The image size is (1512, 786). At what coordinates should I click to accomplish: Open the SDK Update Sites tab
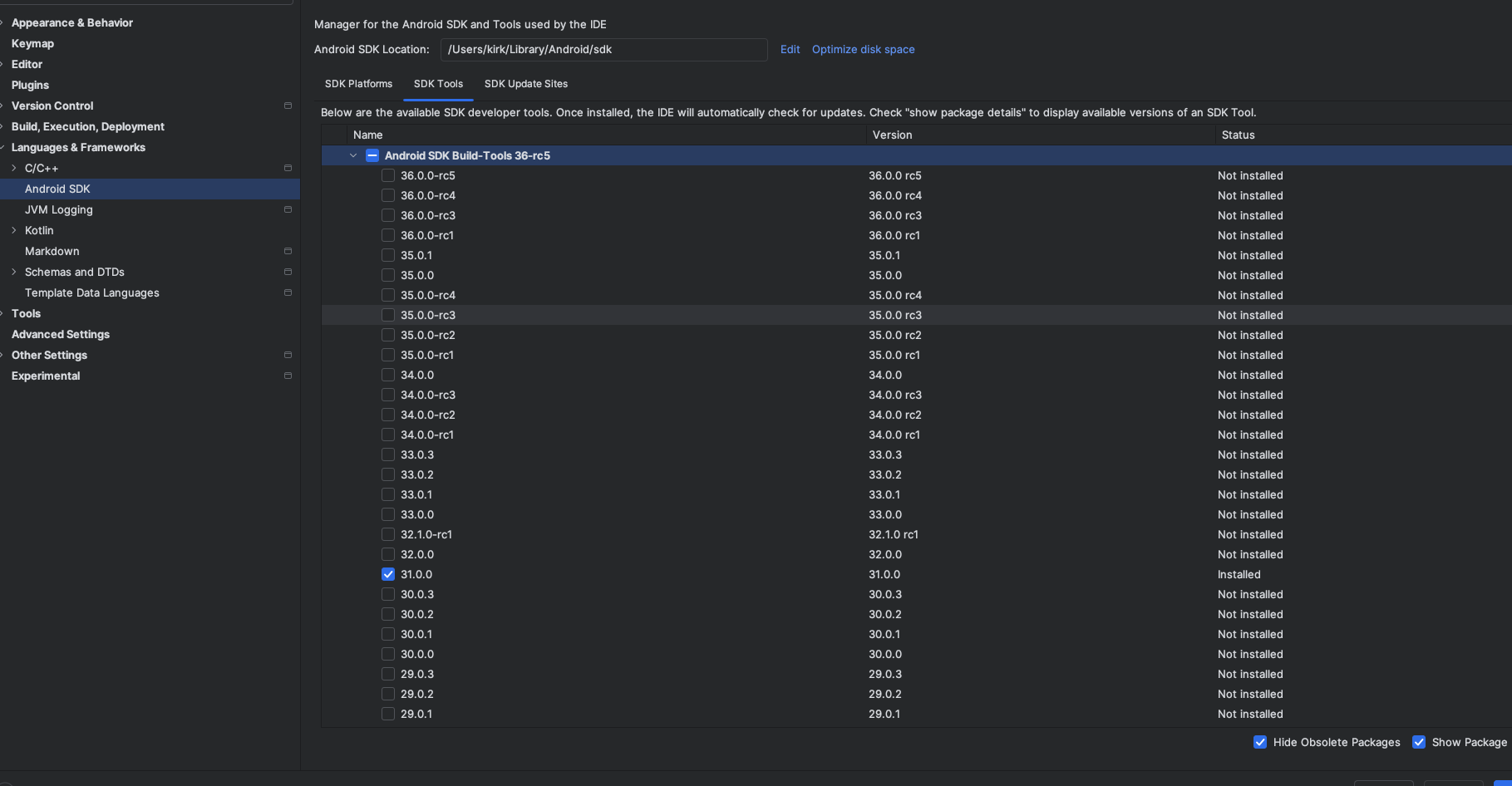tap(526, 84)
